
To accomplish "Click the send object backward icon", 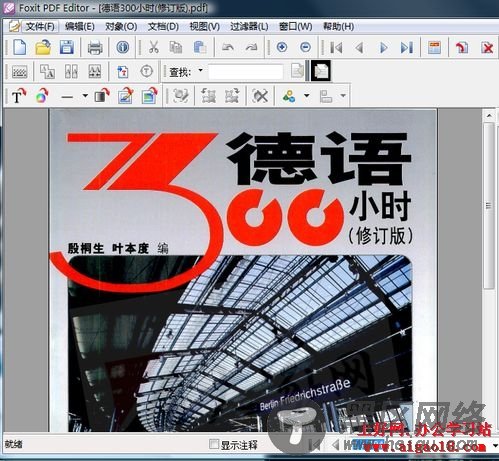I will coord(232,96).
